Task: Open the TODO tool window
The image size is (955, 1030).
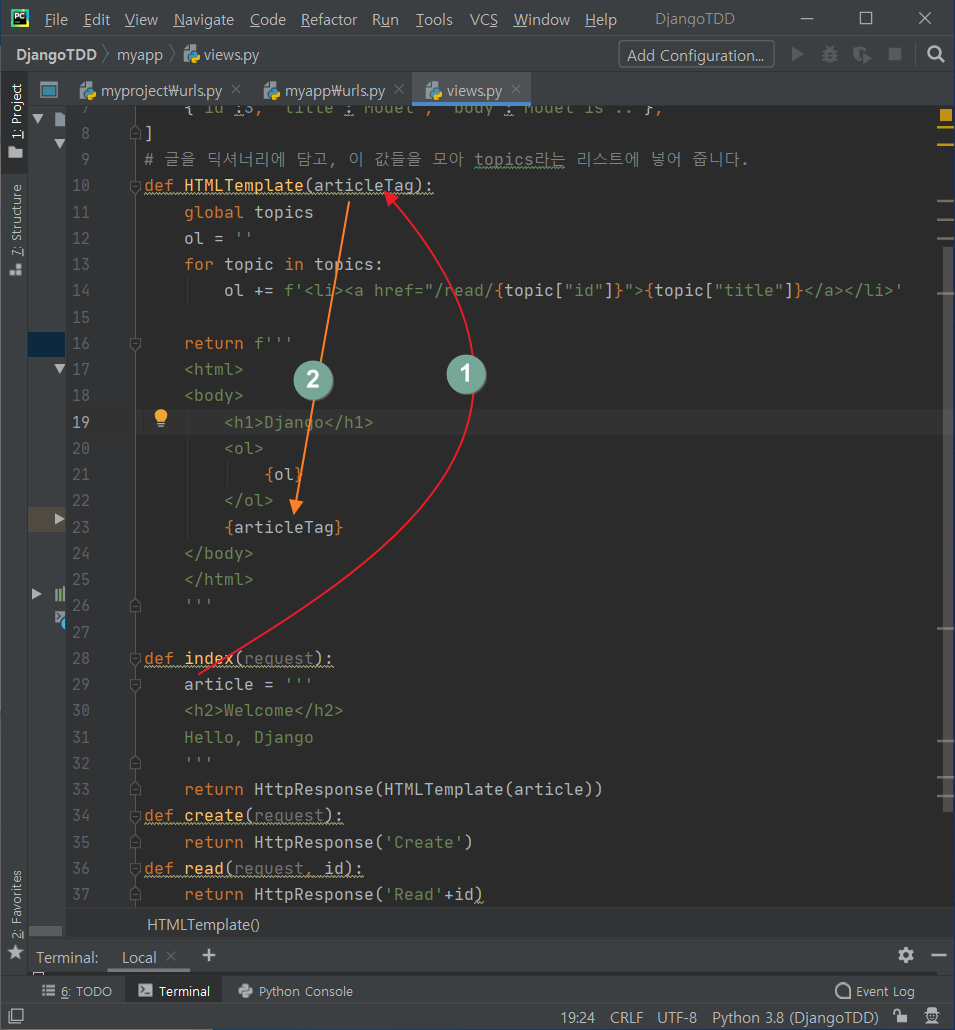Action: coord(77,991)
